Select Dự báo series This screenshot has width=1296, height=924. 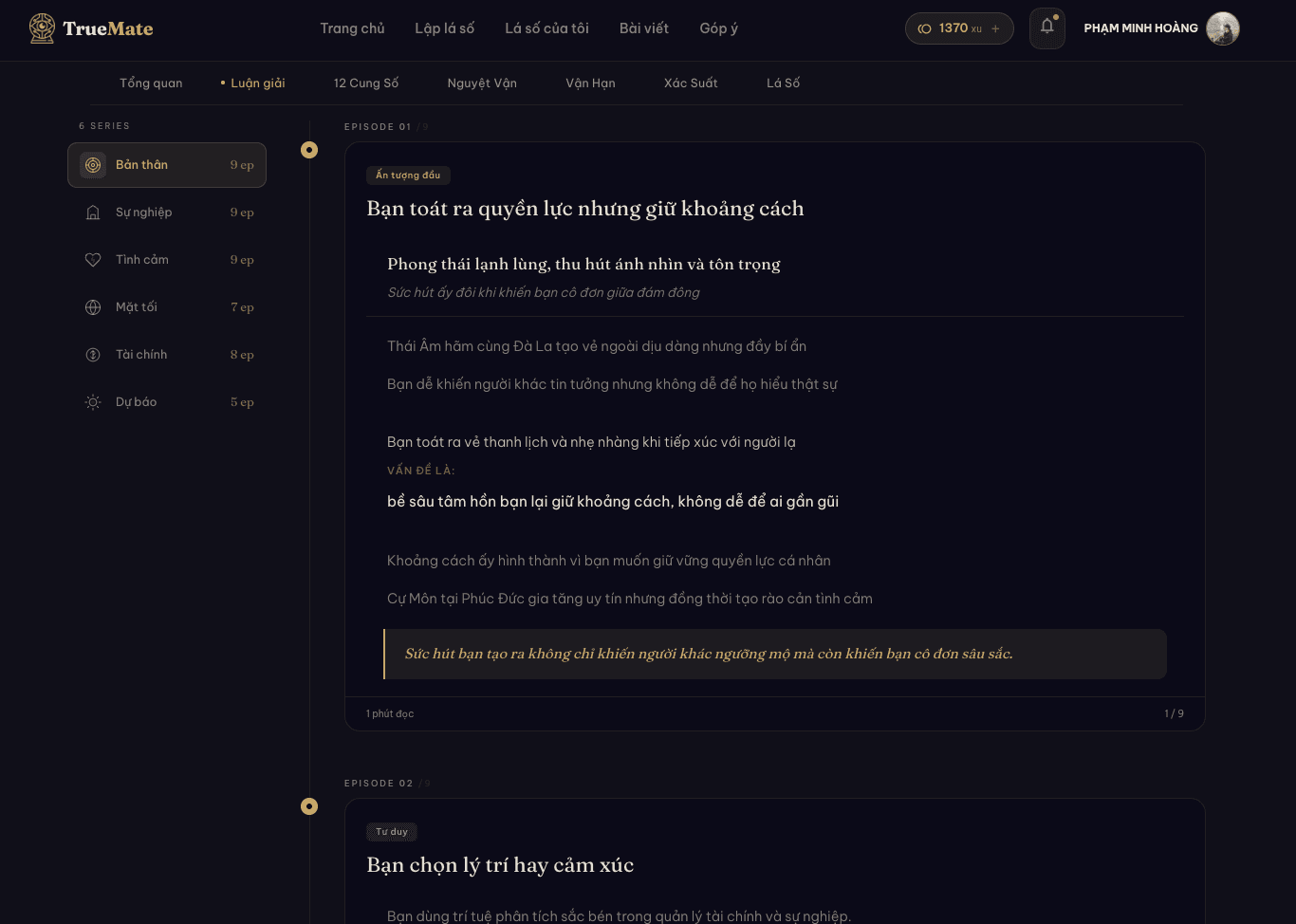[167, 402]
